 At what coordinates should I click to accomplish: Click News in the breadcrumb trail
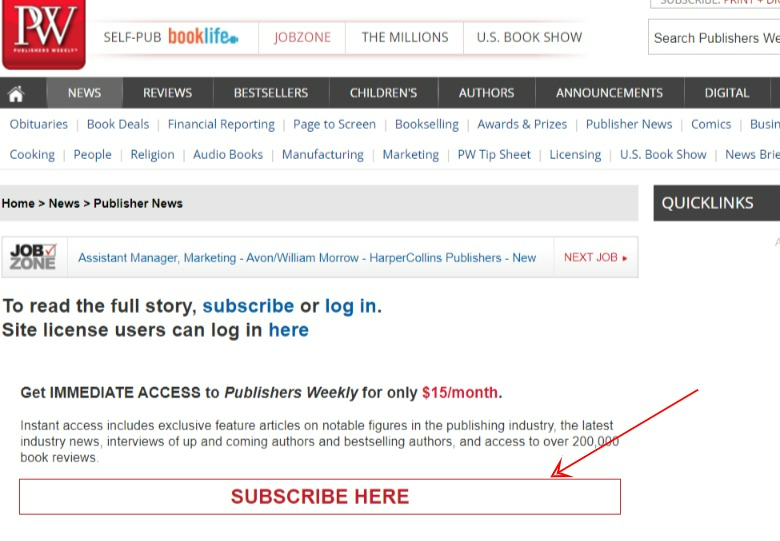[x=64, y=203]
